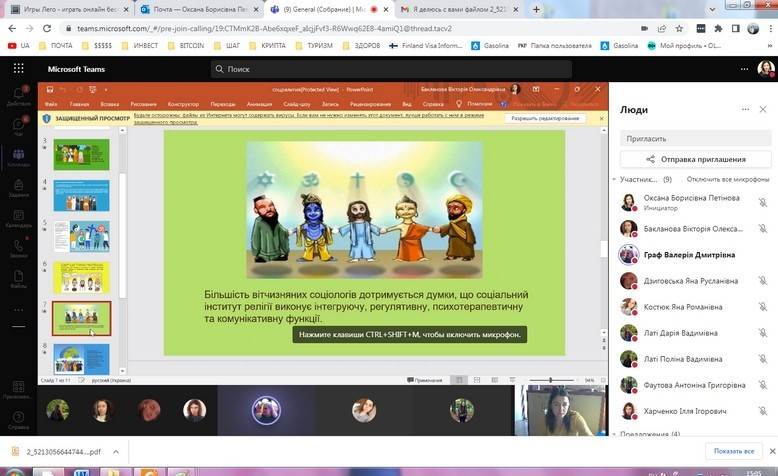Open the profile avatar in Teams header
This screenshot has width=778, height=476.
pyautogui.click(x=766, y=69)
